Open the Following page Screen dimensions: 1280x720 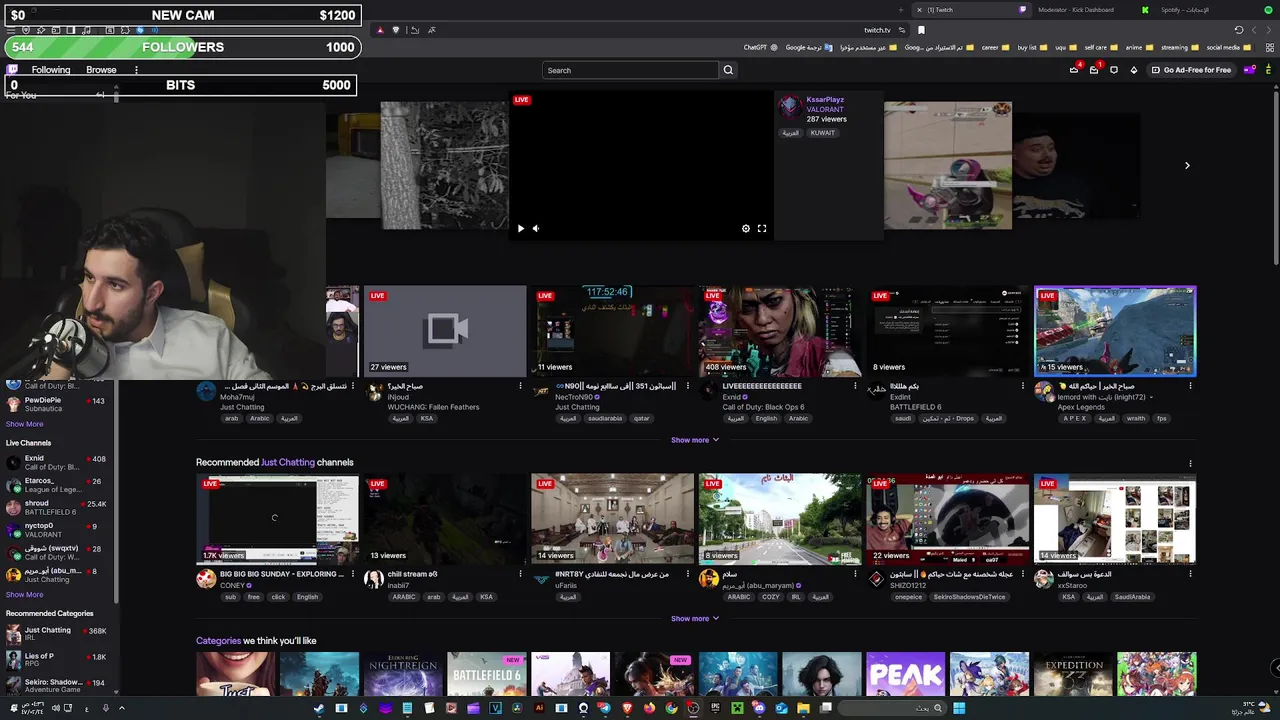[50, 70]
